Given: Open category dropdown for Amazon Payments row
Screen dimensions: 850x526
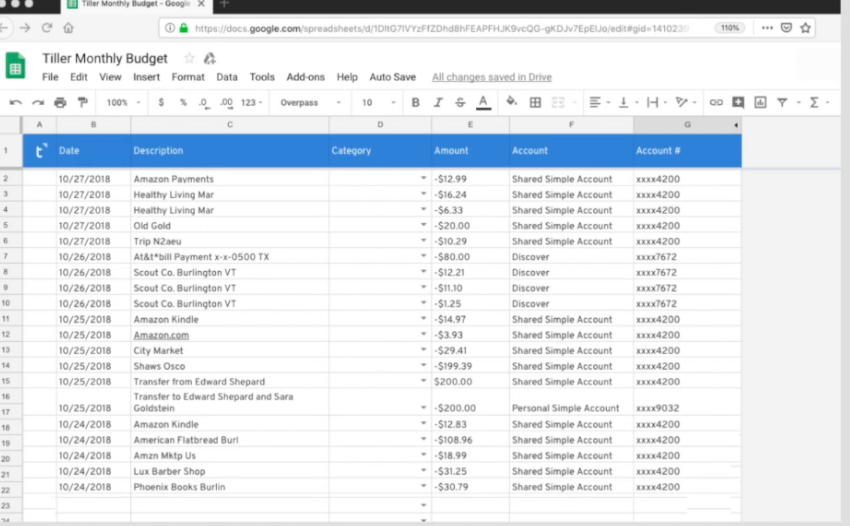Looking at the screenshot, I should [x=423, y=178].
